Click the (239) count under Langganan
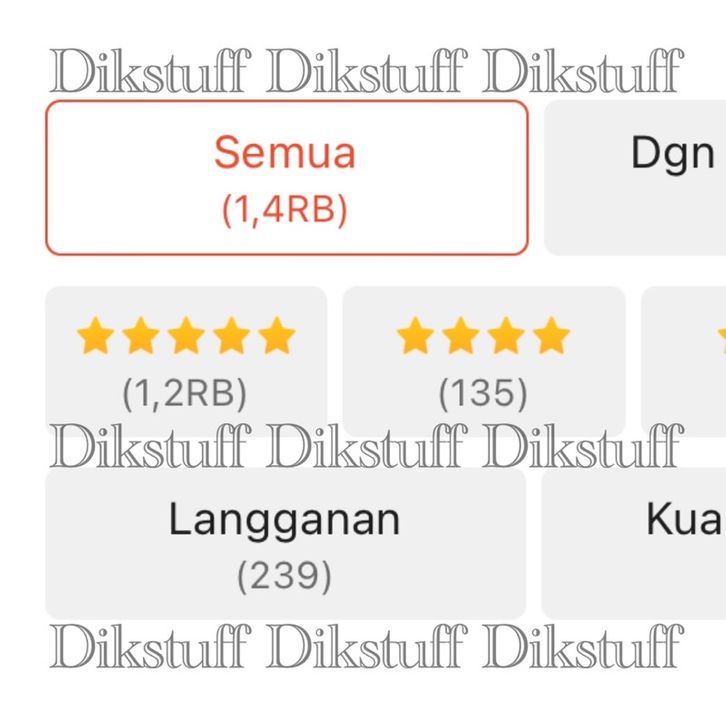Image resolution: width=726 pixels, height=726 pixels. 285,576
